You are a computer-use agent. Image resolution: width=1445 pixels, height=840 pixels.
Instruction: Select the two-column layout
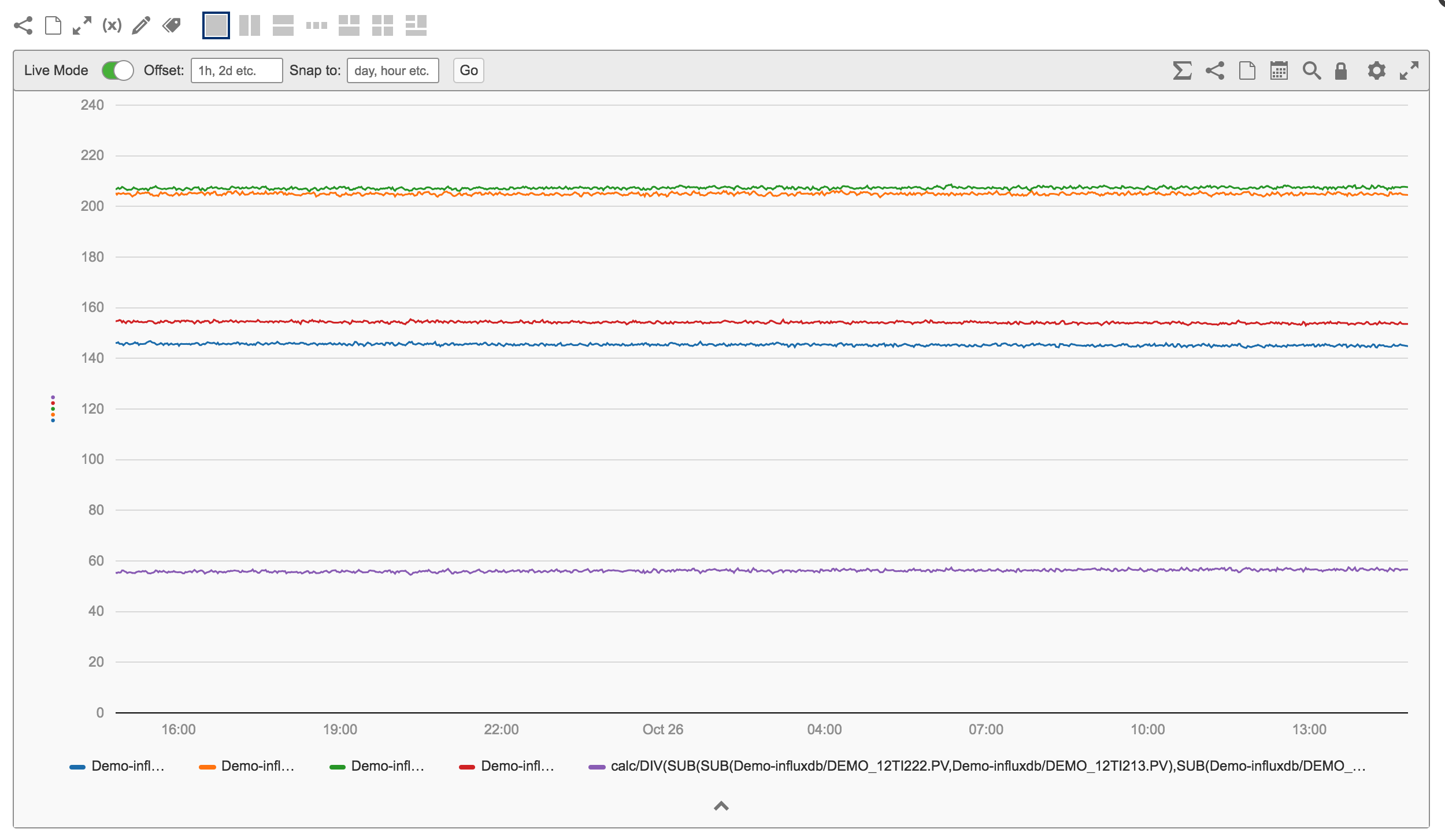point(250,25)
